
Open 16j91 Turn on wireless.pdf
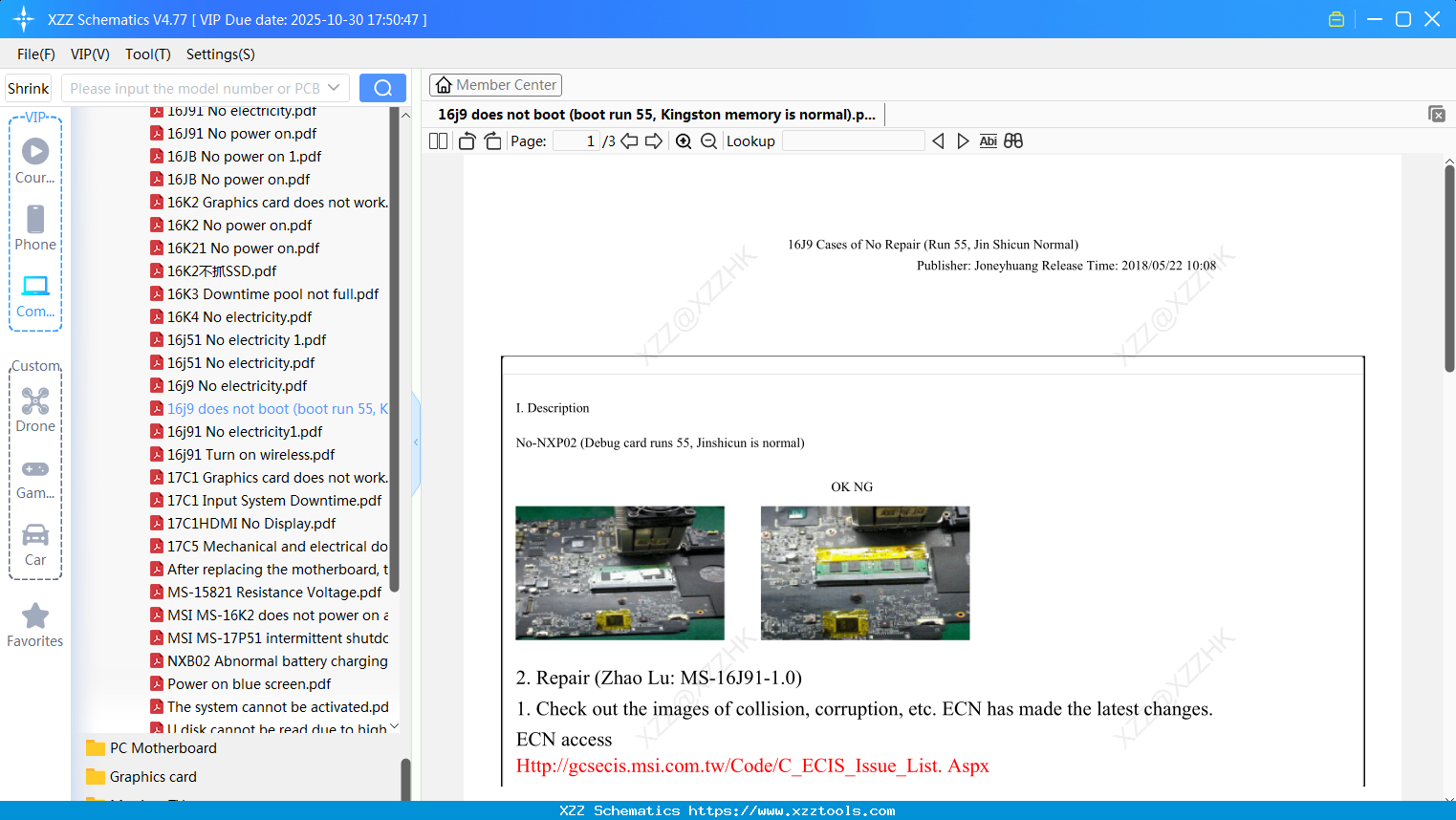click(242, 455)
